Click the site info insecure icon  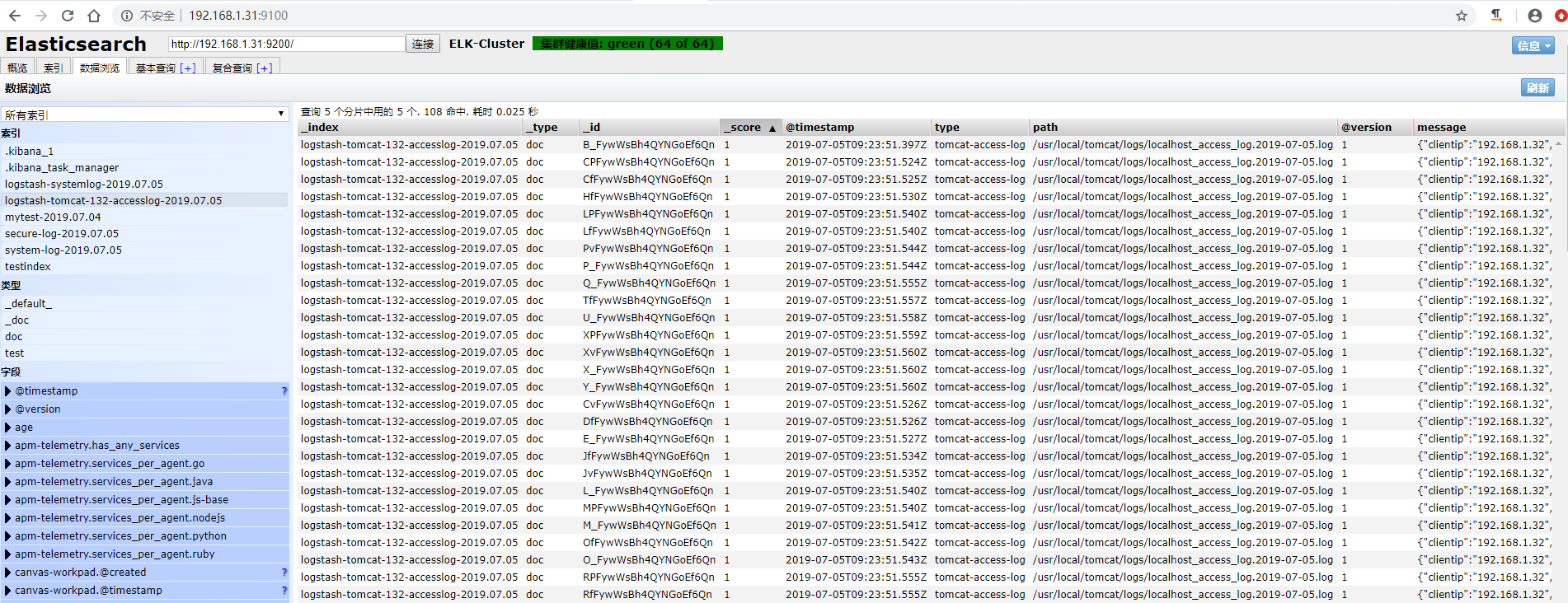(x=127, y=16)
